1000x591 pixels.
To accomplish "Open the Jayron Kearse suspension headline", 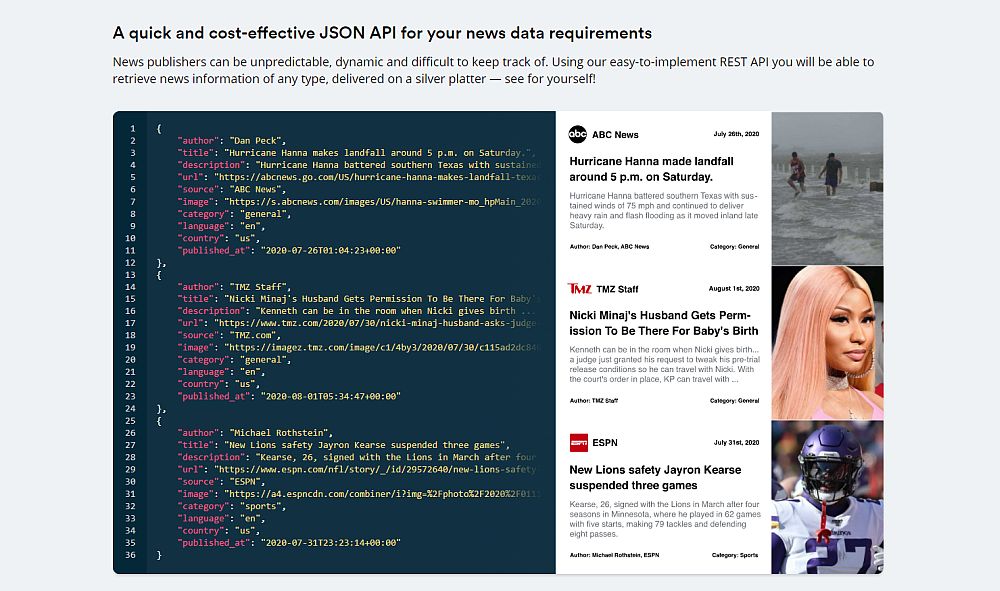I will point(654,477).
